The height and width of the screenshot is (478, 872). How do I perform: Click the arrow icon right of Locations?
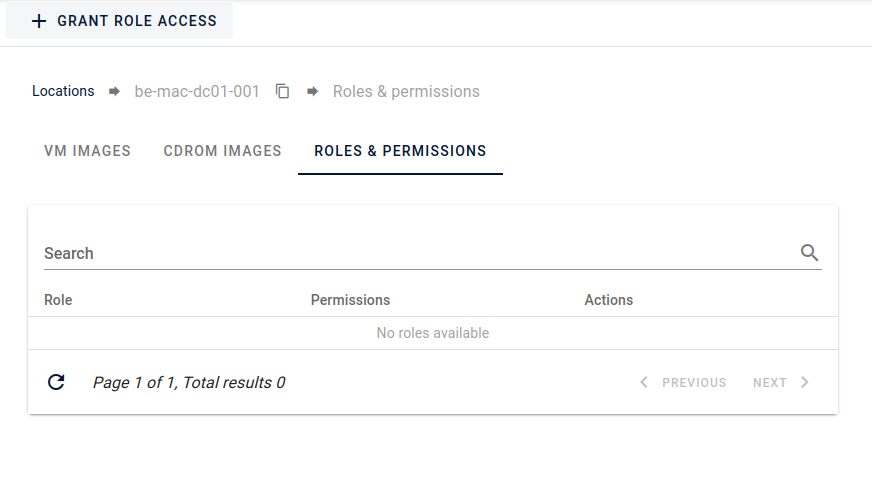(x=115, y=92)
